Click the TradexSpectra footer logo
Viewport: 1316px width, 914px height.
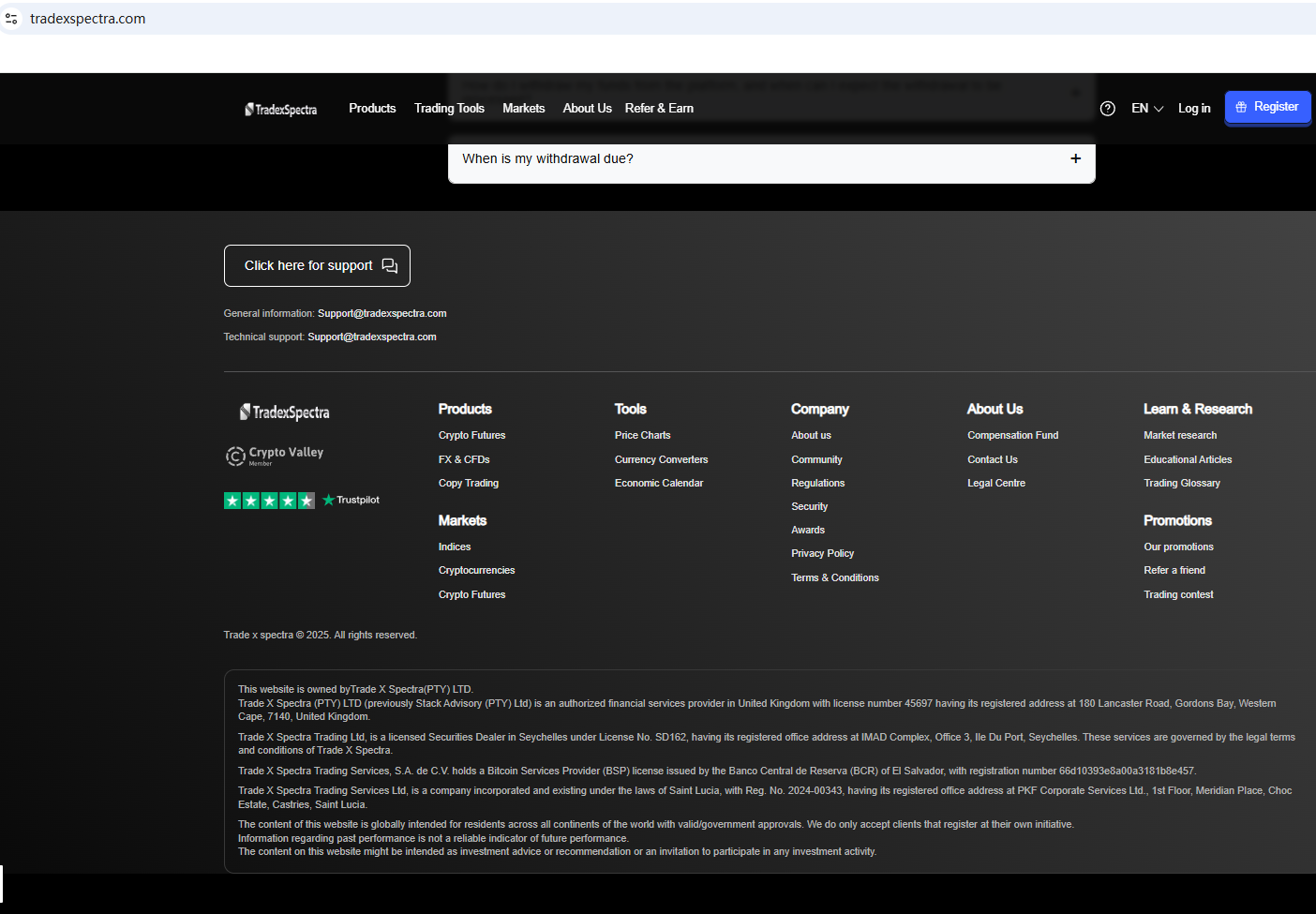click(285, 412)
